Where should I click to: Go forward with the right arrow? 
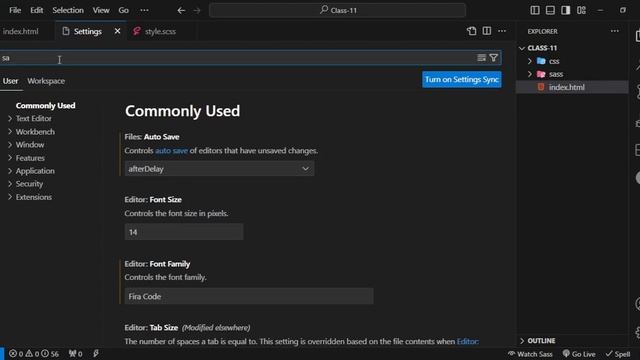(x=197, y=10)
